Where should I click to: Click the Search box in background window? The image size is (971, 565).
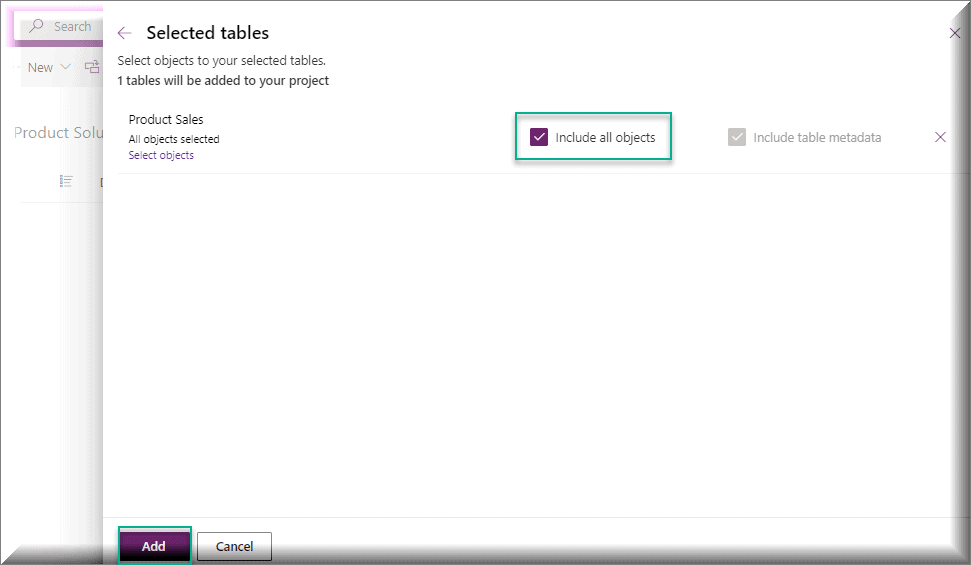[x=61, y=27]
